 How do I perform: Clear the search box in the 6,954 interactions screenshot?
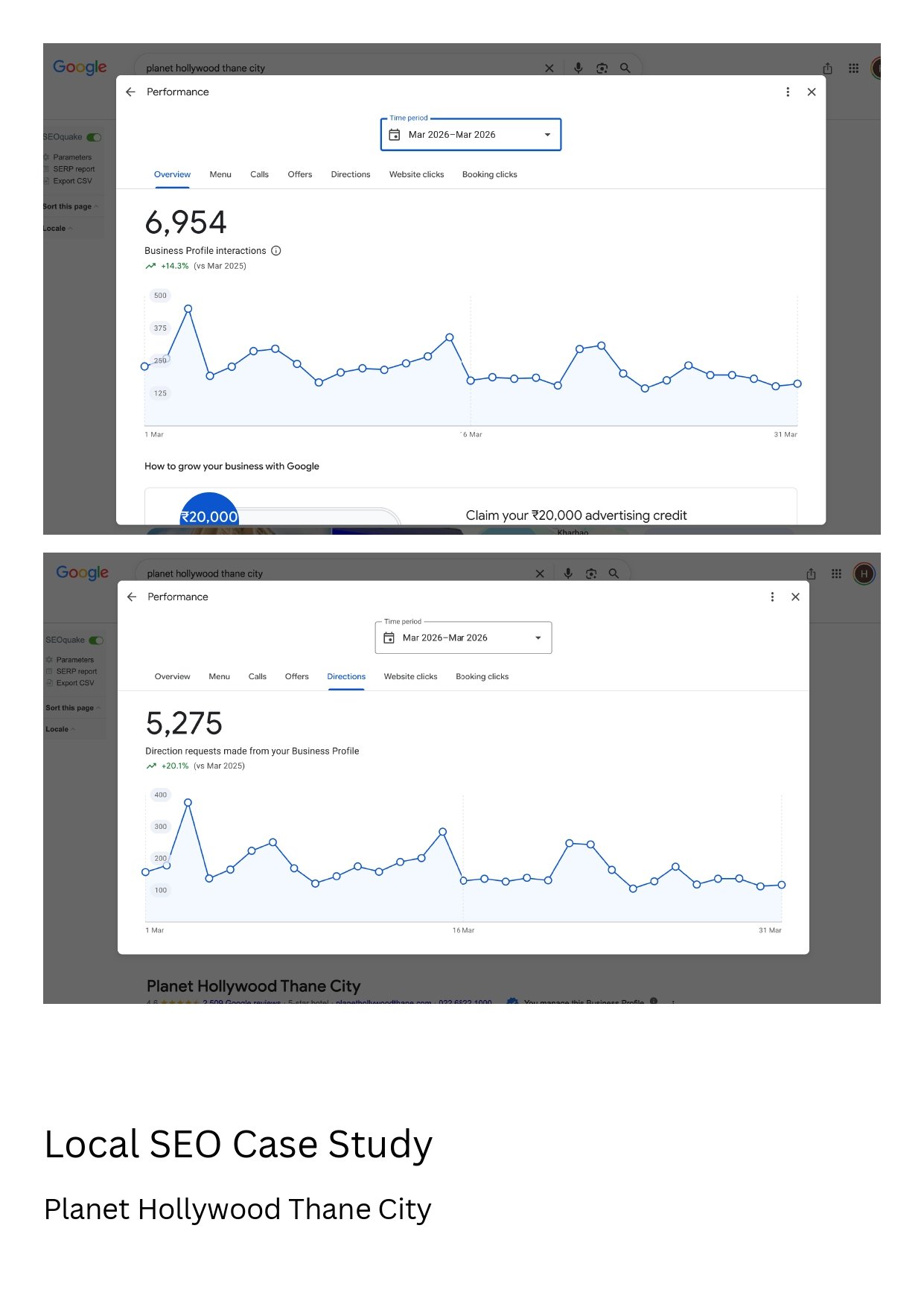pos(549,68)
